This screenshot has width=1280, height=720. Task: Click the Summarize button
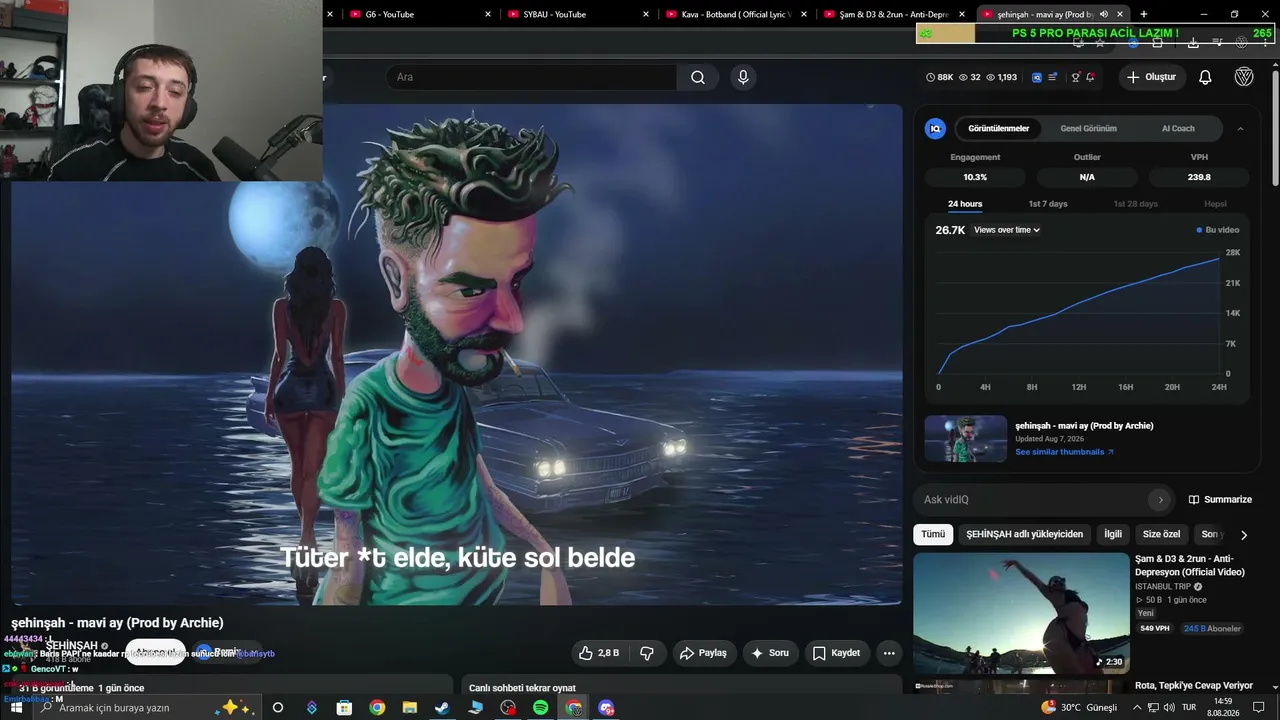point(1220,500)
